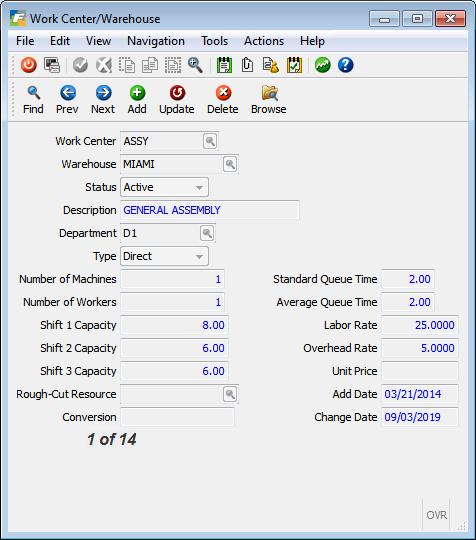Expand the Type dropdown

[199, 256]
